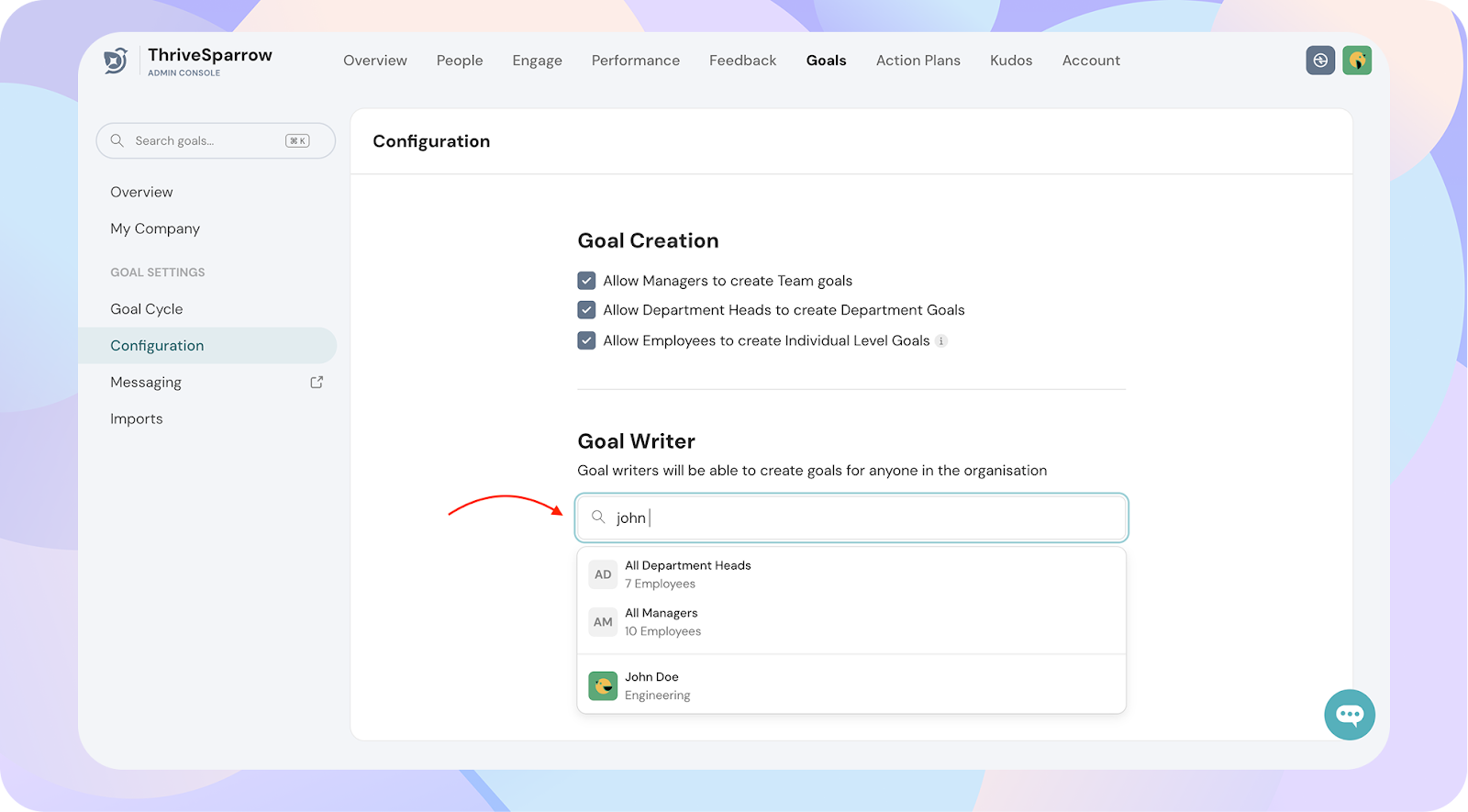
Task: Click external link icon beside Messaging
Action: [317, 382]
